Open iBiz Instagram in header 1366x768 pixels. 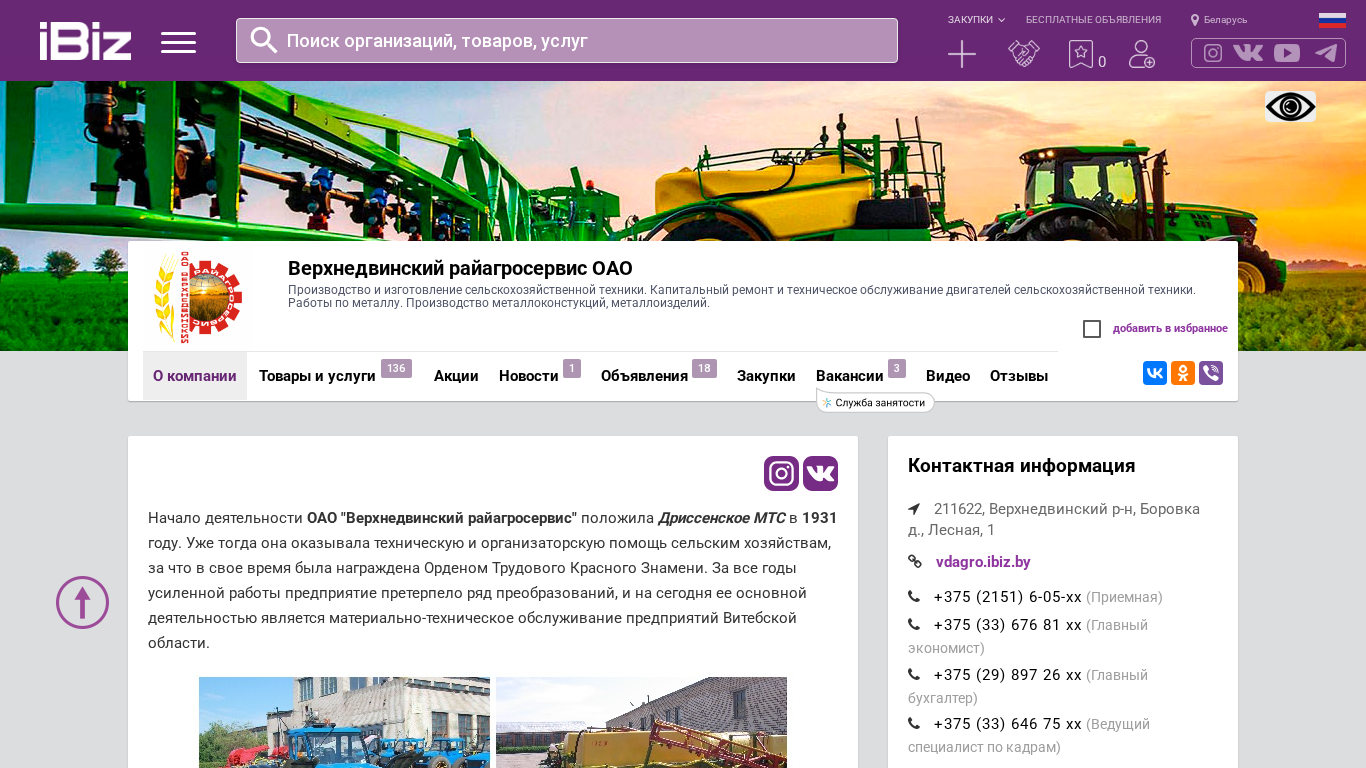(1213, 53)
